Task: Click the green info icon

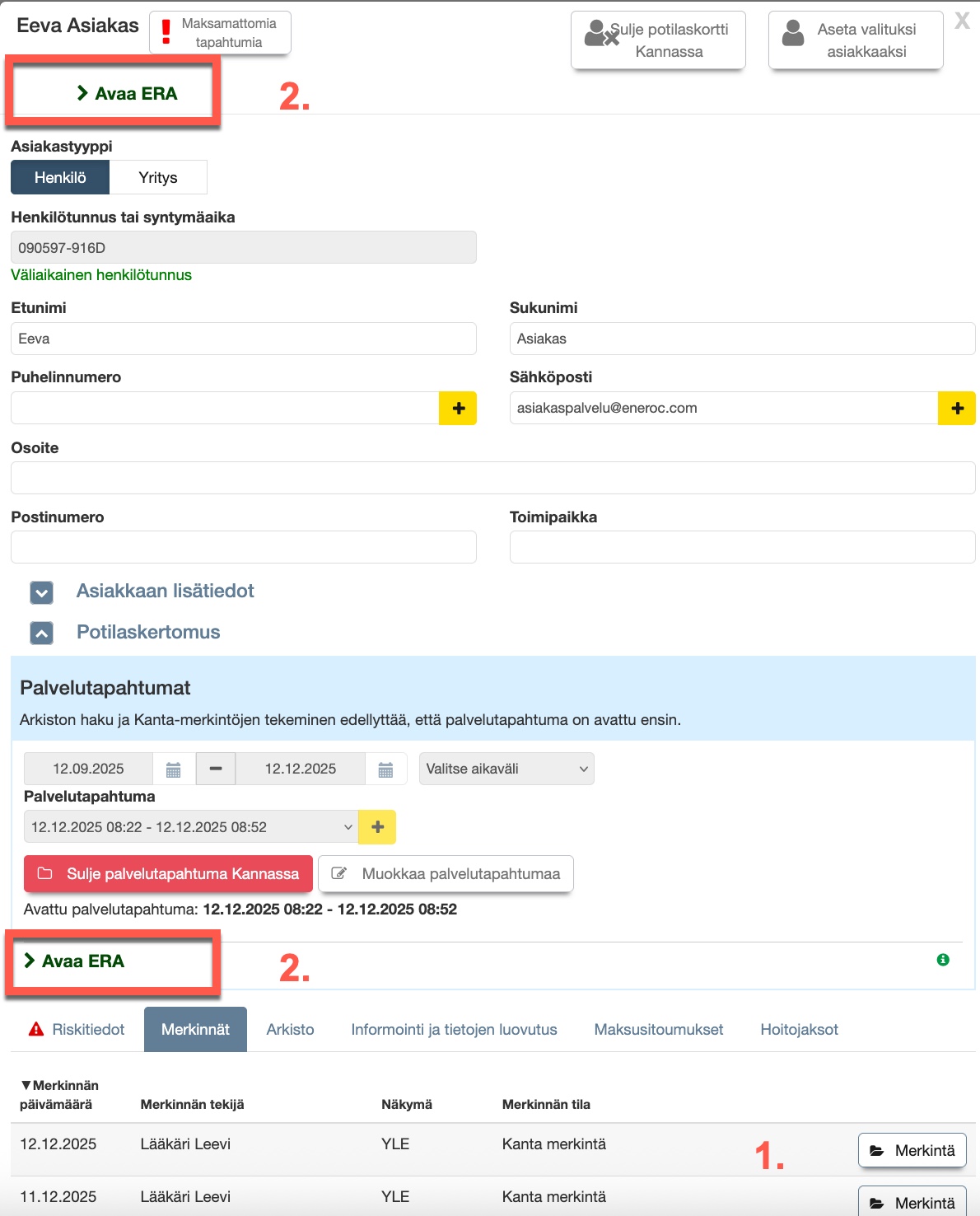Action: [943, 960]
